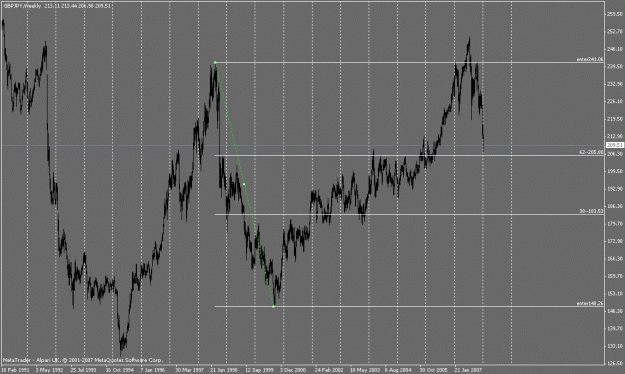Click the 30 Oct 2005 date label
The image size is (625, 374).
point(434,370)
